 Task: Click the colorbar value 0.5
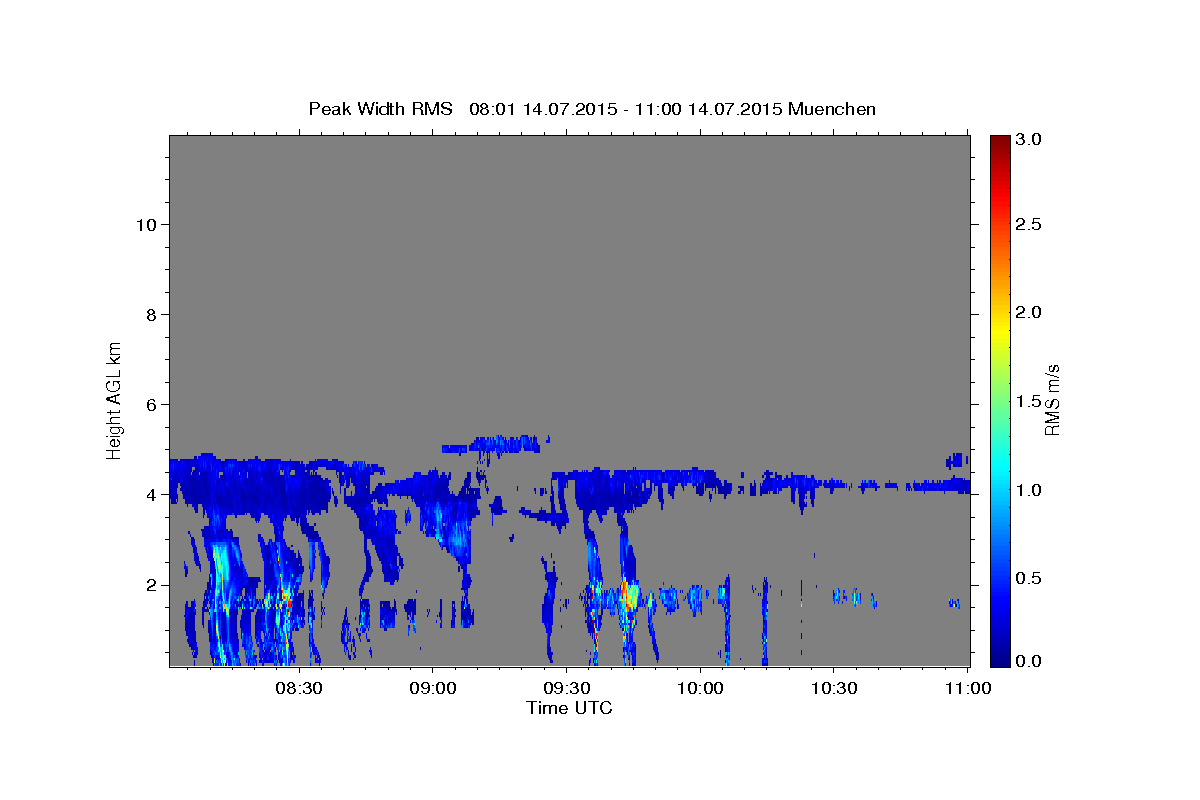click(1030, 577)
